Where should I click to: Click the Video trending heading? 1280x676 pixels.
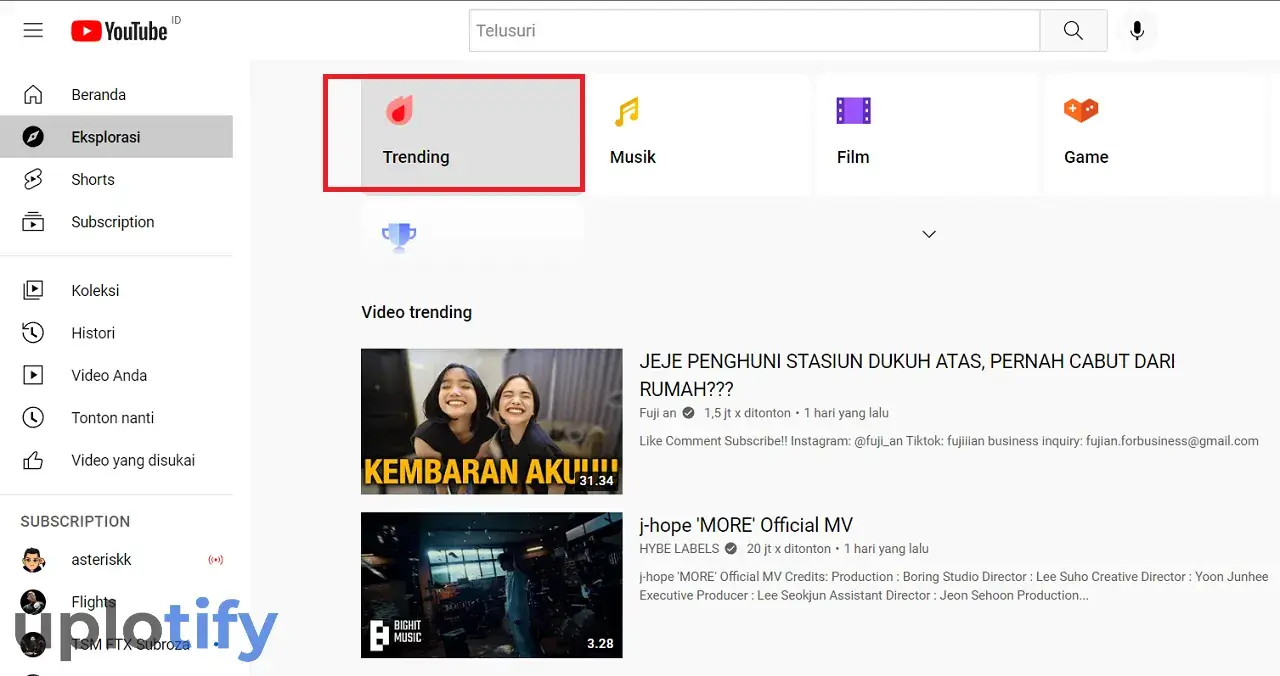tap(416, 312)
